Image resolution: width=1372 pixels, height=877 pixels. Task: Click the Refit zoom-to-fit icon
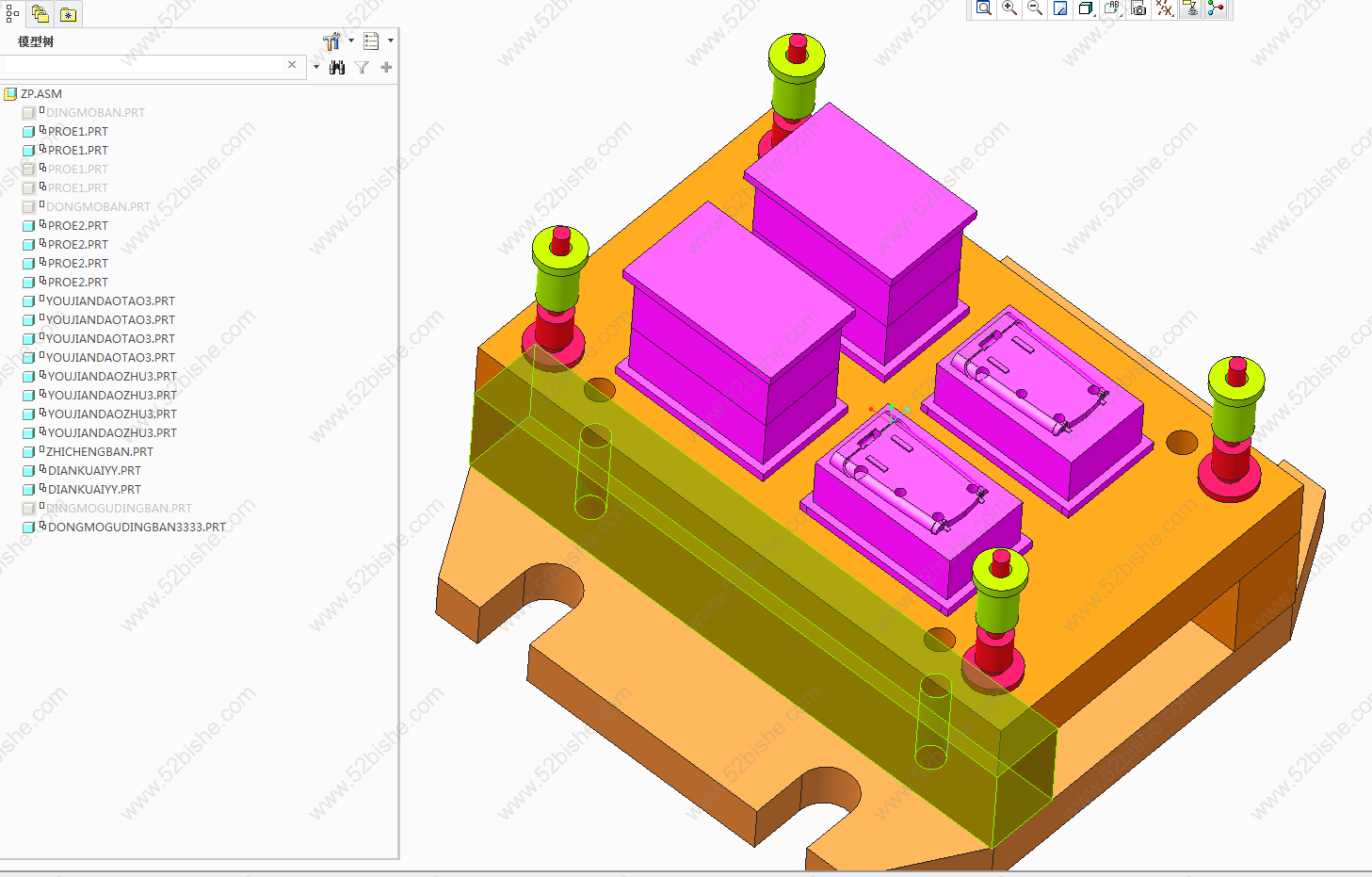tap(984, 8)
